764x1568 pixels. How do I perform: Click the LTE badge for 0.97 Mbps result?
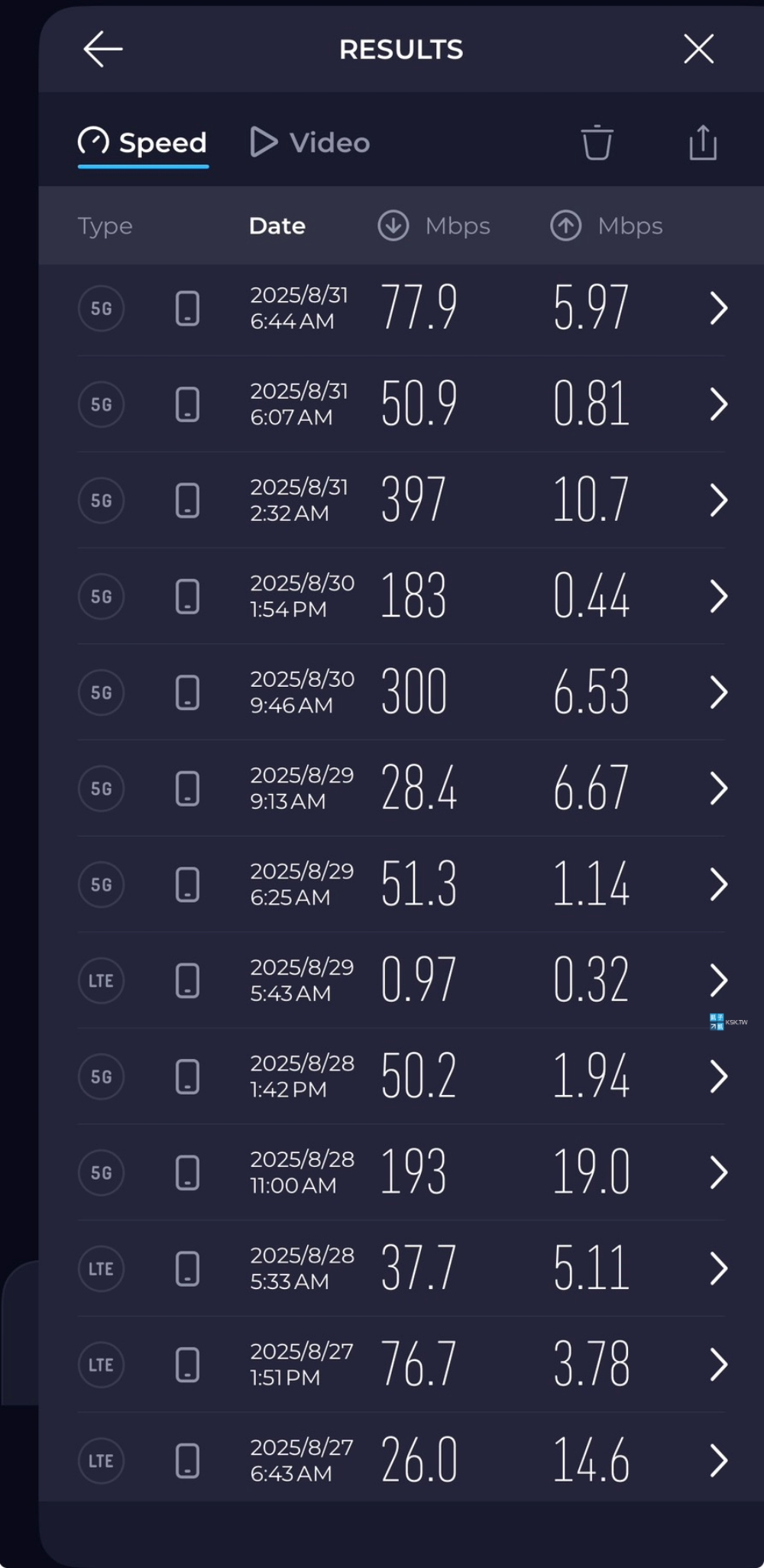tap(101, 980)
